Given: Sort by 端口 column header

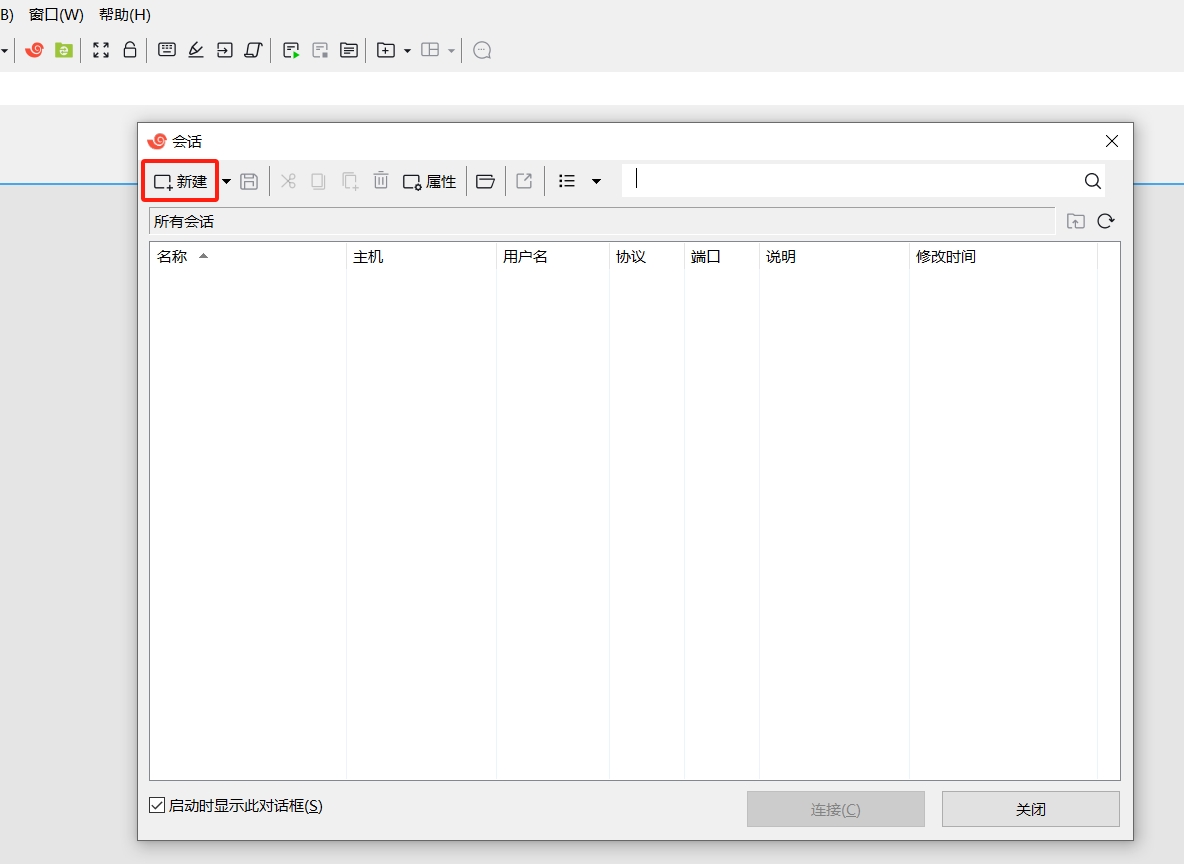Looking at the screenshot, I should pyautogui.click(x=721, y=257).
